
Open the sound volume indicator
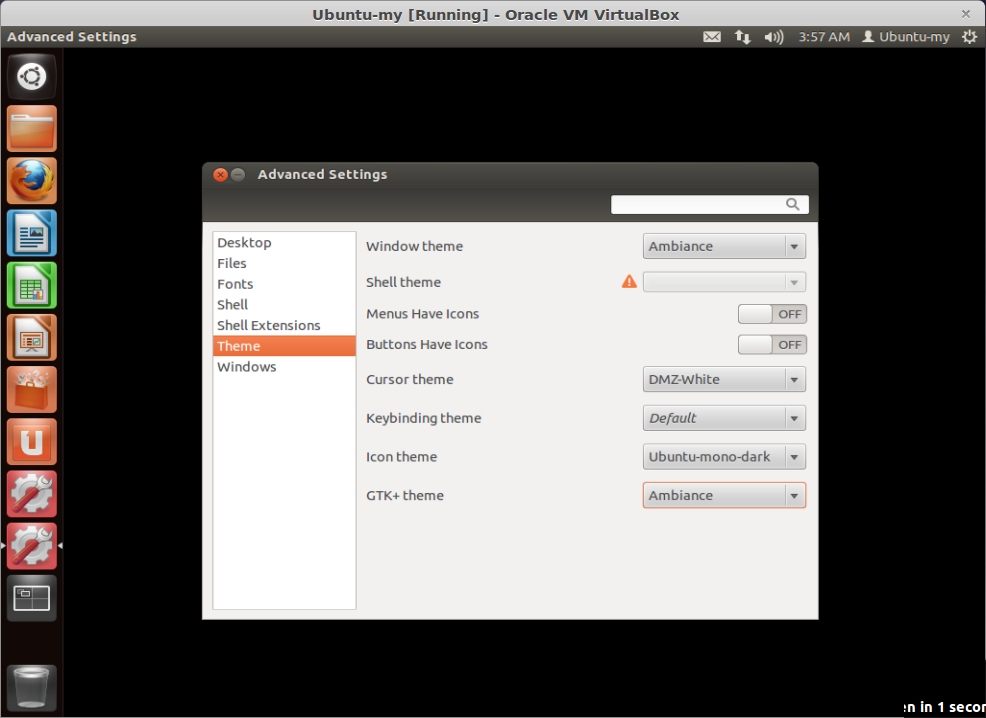click(x=773, y=37)
